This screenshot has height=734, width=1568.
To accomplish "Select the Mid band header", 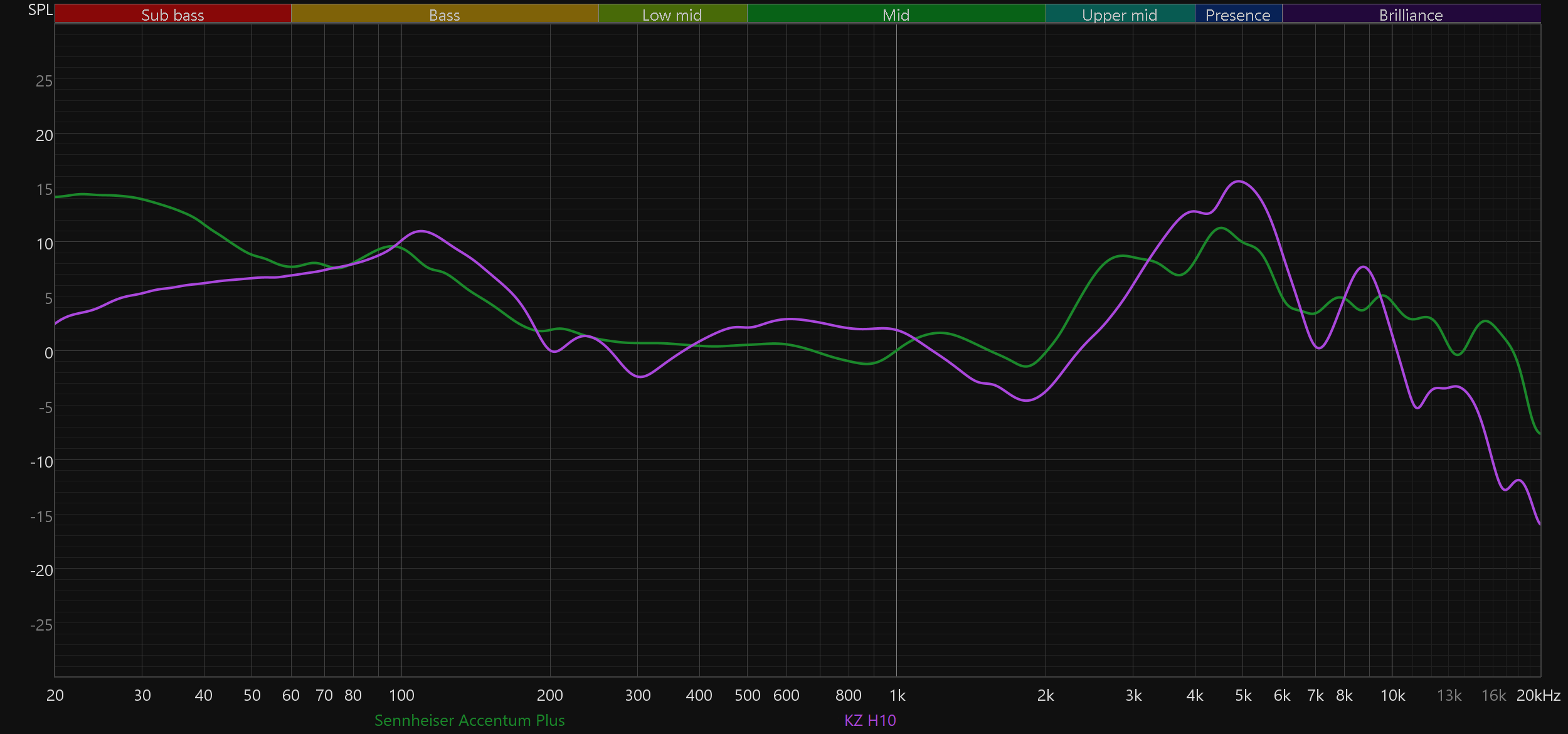I will 896,14.
